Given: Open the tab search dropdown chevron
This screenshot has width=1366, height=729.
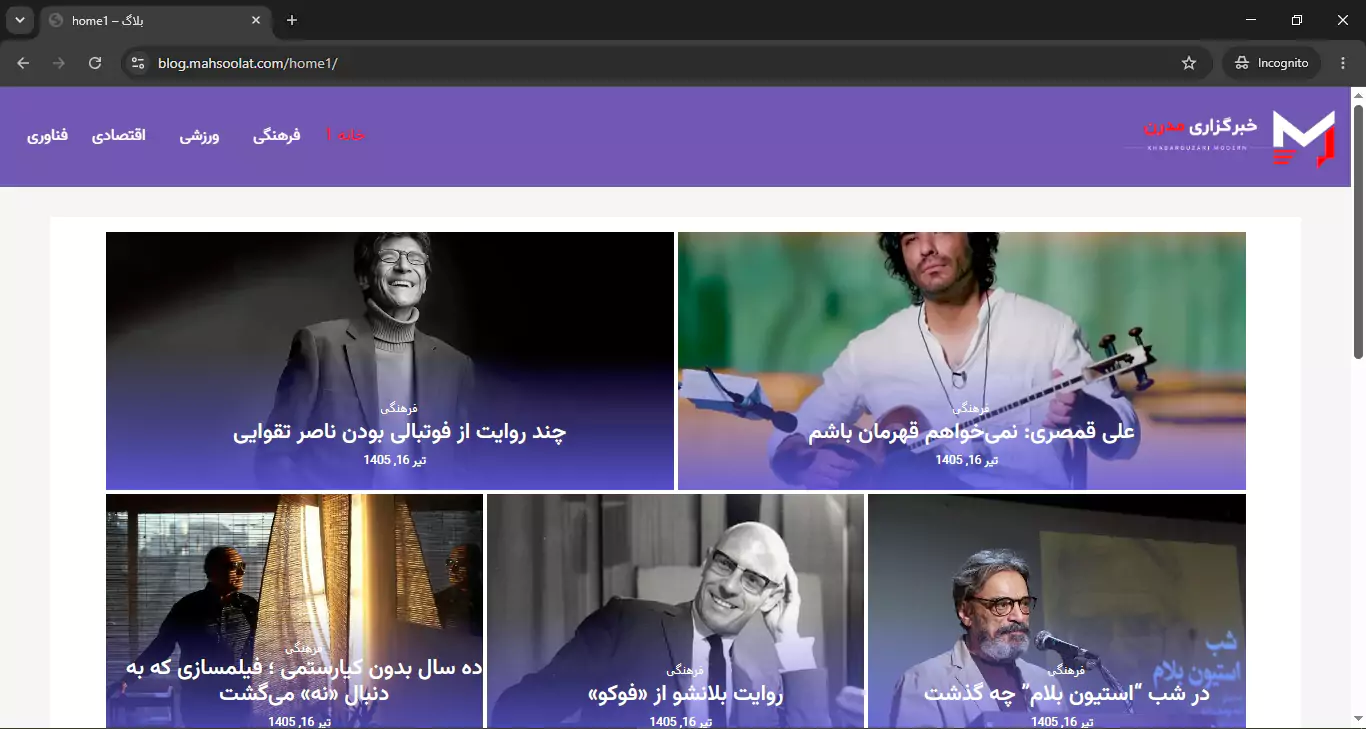Looking at the screenshot, I should [19, 20].
